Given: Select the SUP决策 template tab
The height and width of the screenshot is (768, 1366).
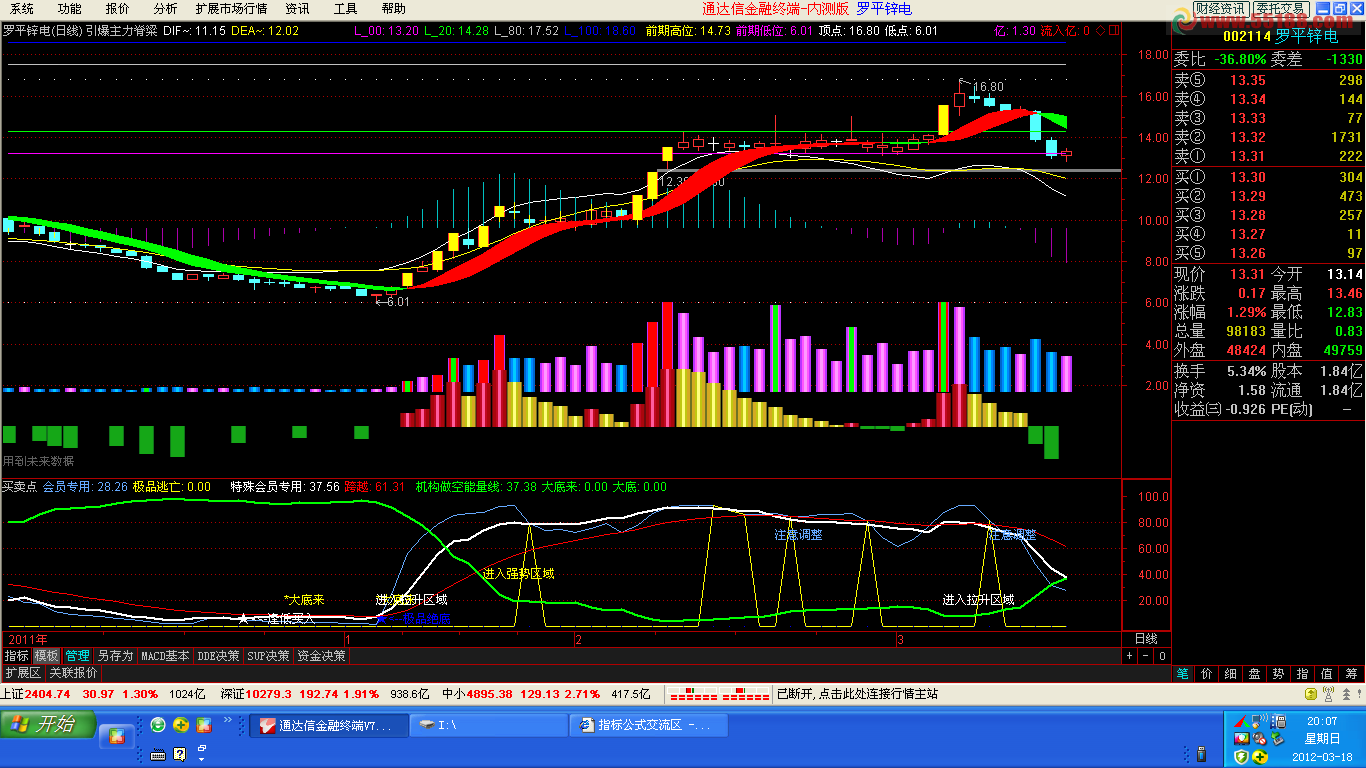Looking at the screenshot, I should [269, 656].
